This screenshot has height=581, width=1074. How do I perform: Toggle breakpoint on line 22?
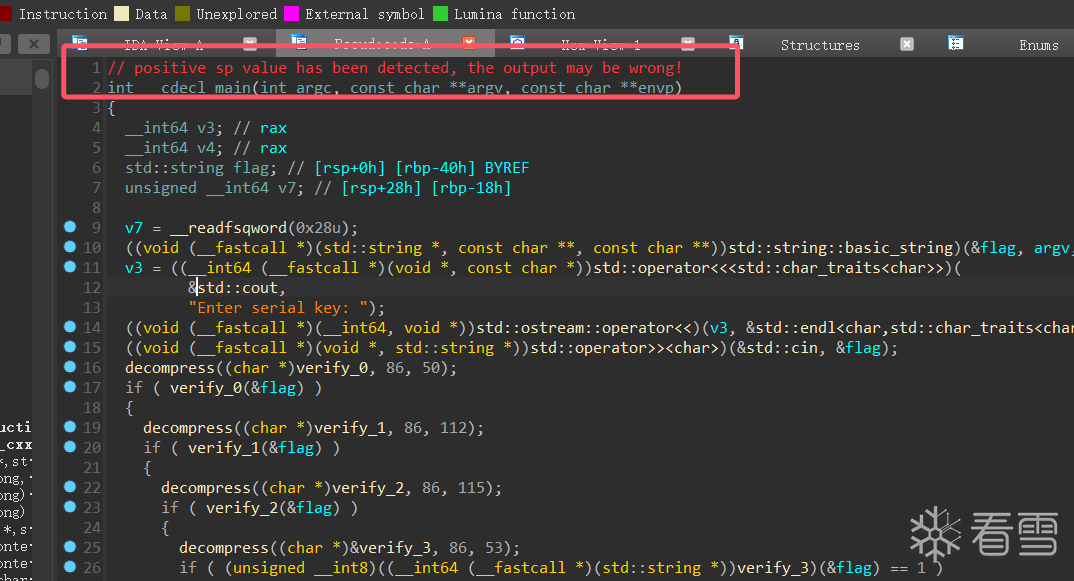click(70, 486)
